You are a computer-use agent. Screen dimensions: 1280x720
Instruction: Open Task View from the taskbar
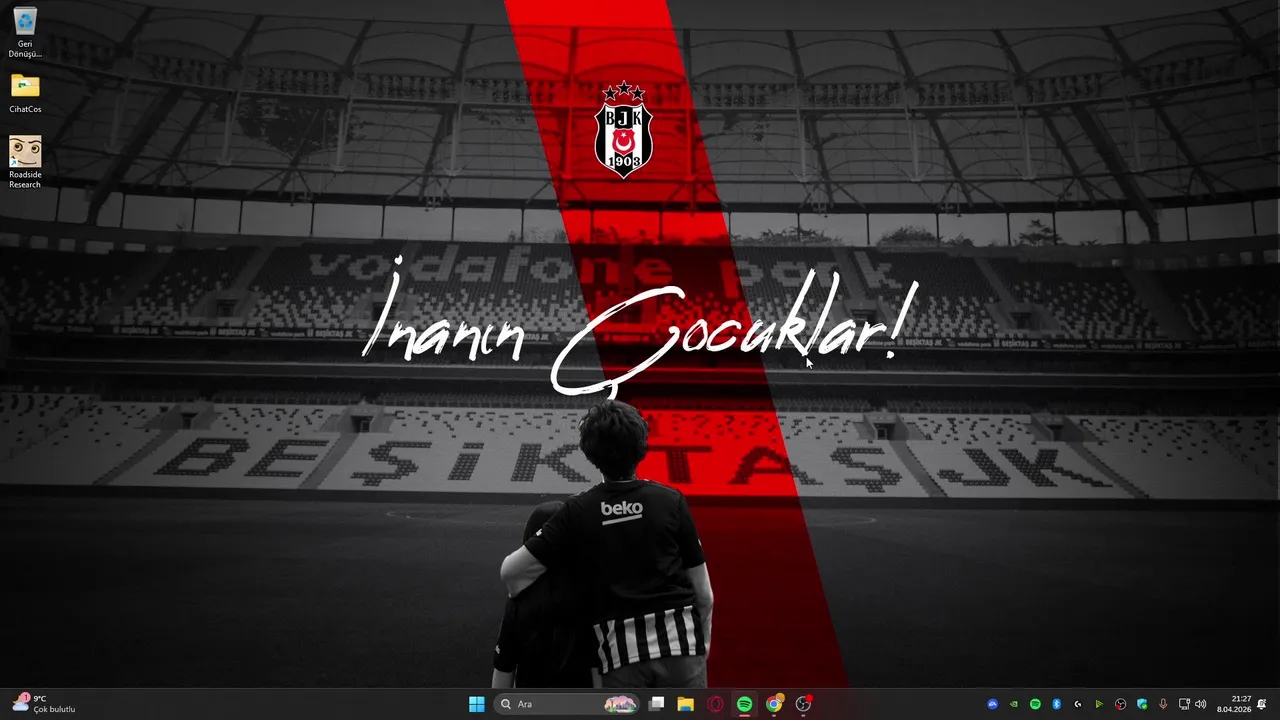click(x=656, y=704)
